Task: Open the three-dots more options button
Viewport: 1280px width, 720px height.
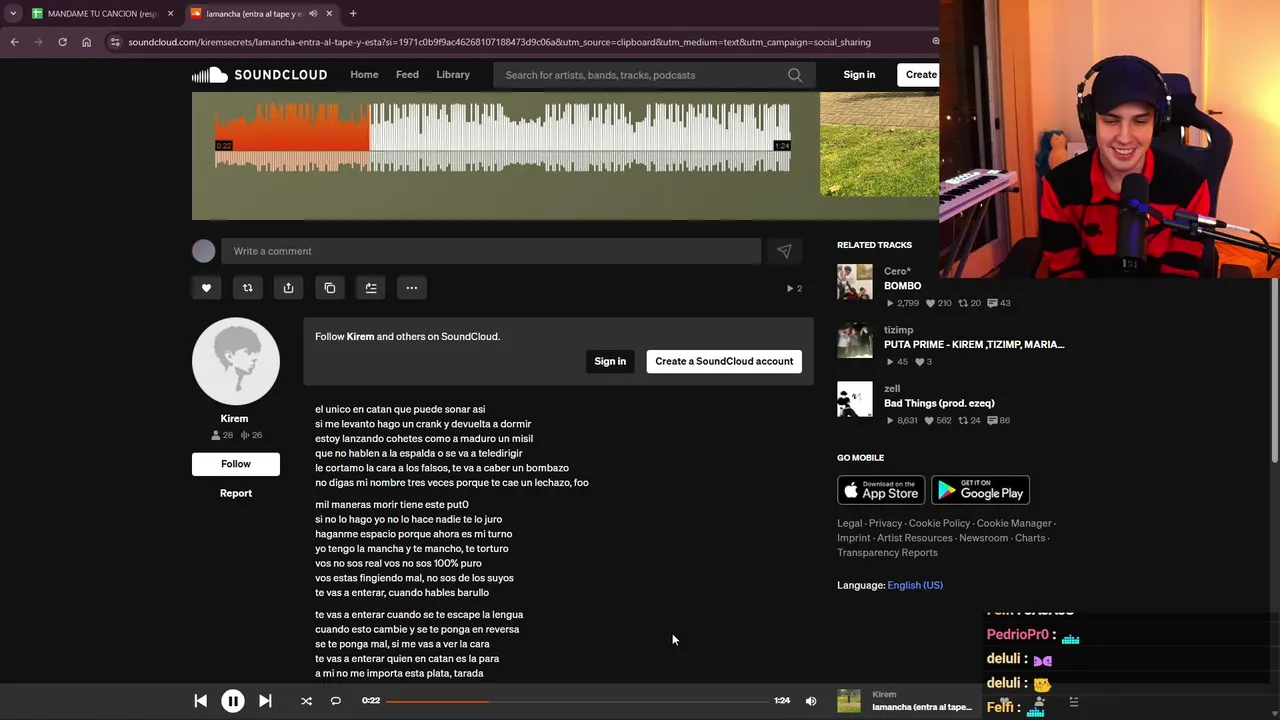Action: click(x=411, y=288)
